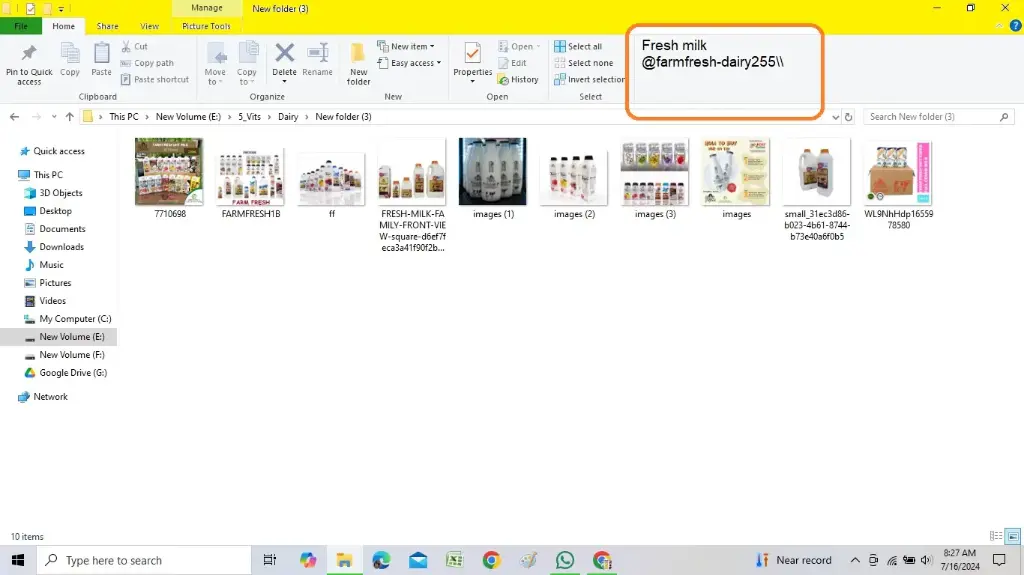Switch to the View ribbon tab

tap(150, 26)
